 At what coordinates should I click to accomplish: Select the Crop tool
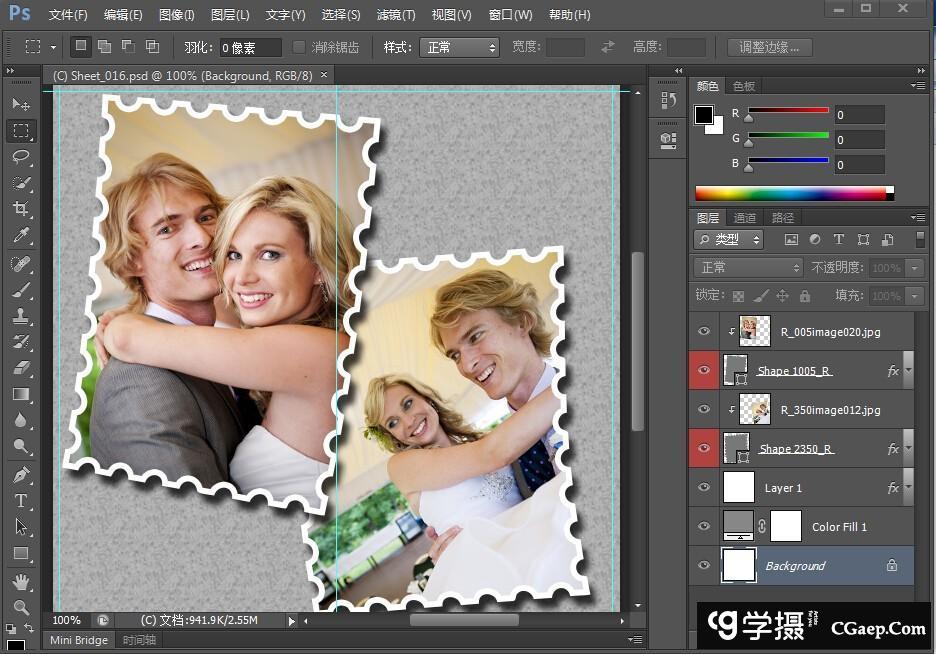[21, 209]
